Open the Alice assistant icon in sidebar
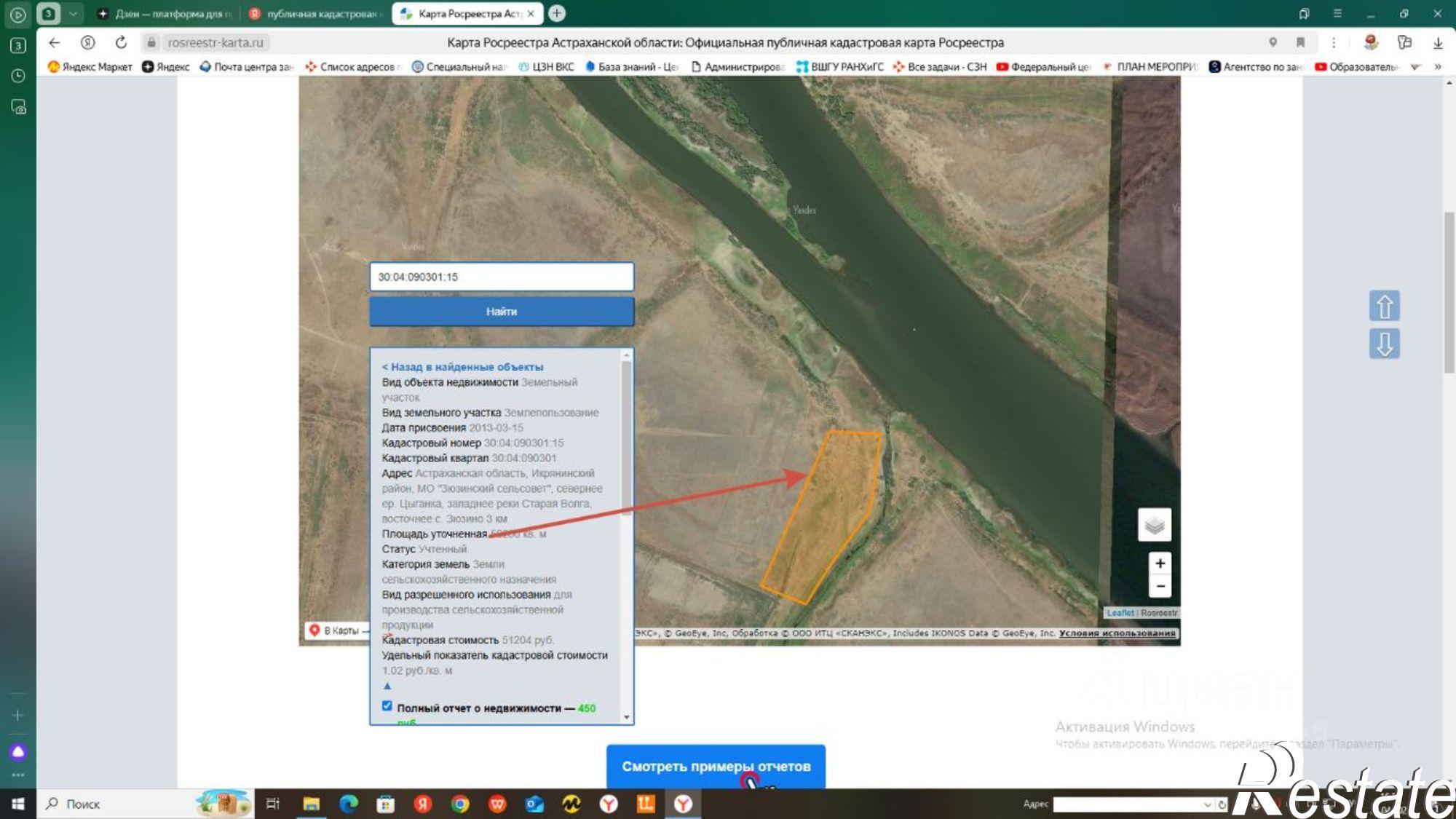This screenshot has height=819, width=1456. point(18,751)
